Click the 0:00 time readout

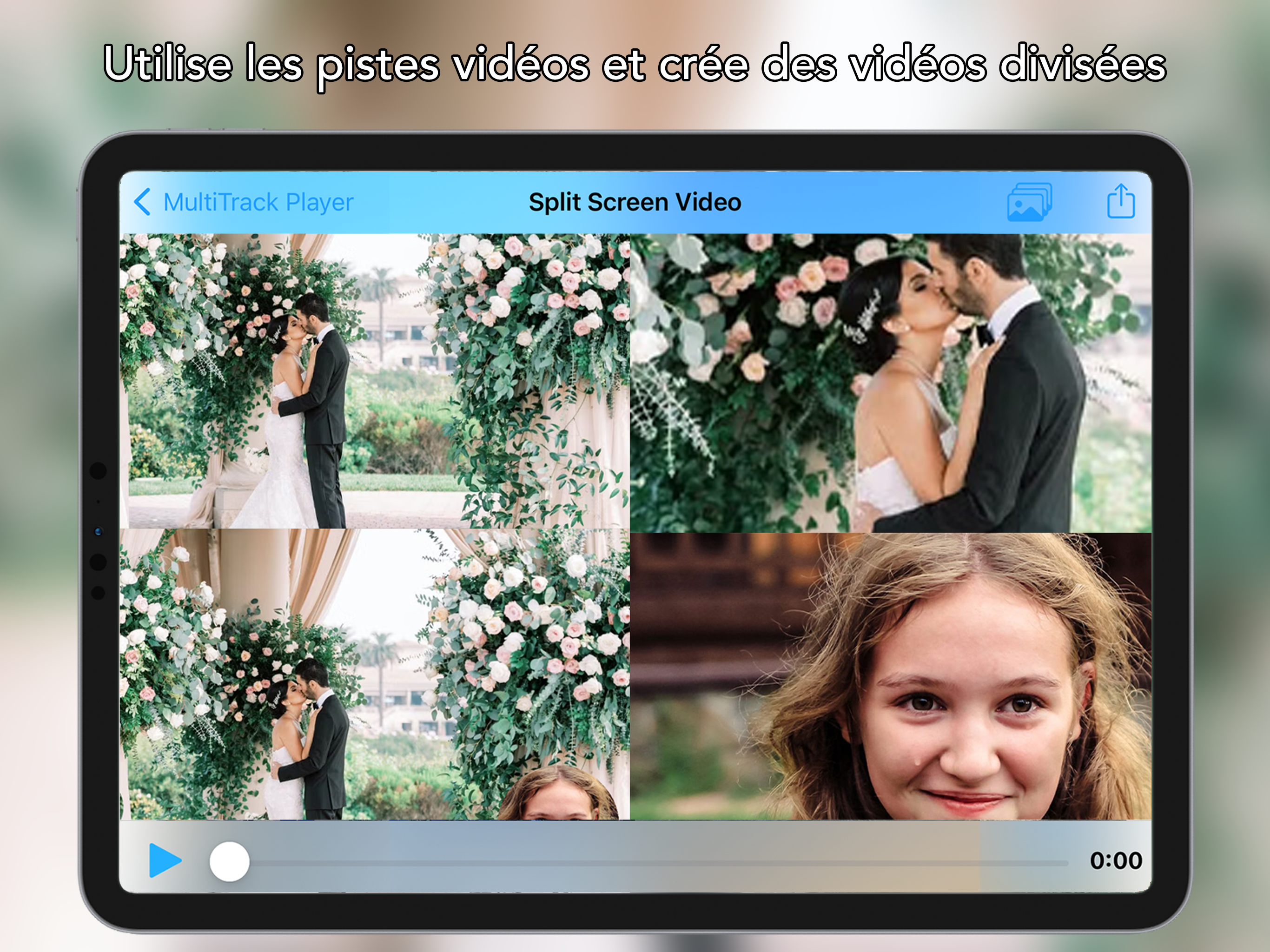(1116, 861)
